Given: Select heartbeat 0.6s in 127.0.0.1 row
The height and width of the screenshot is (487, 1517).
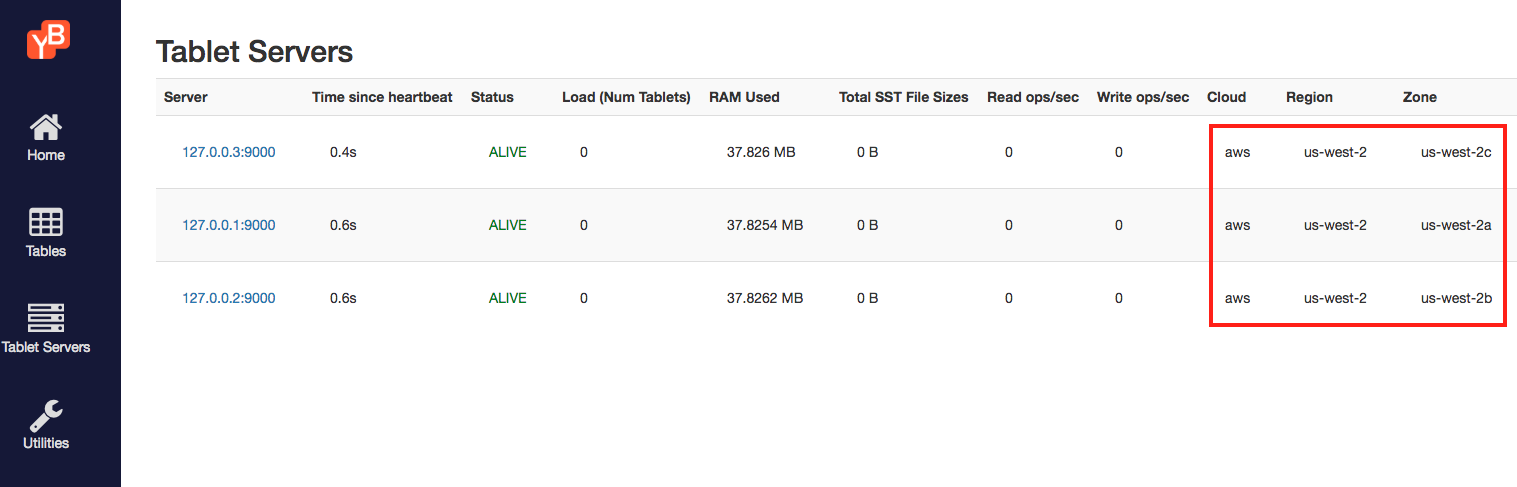Looking at the screenshot, I should [343, 225].
